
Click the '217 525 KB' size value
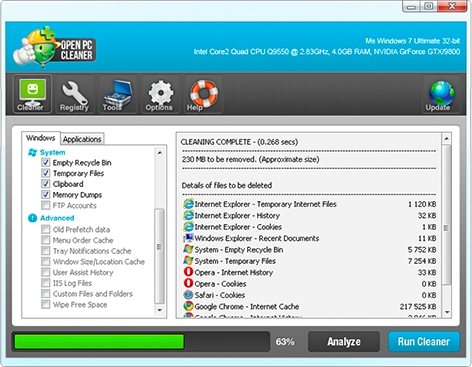point(418,306)
